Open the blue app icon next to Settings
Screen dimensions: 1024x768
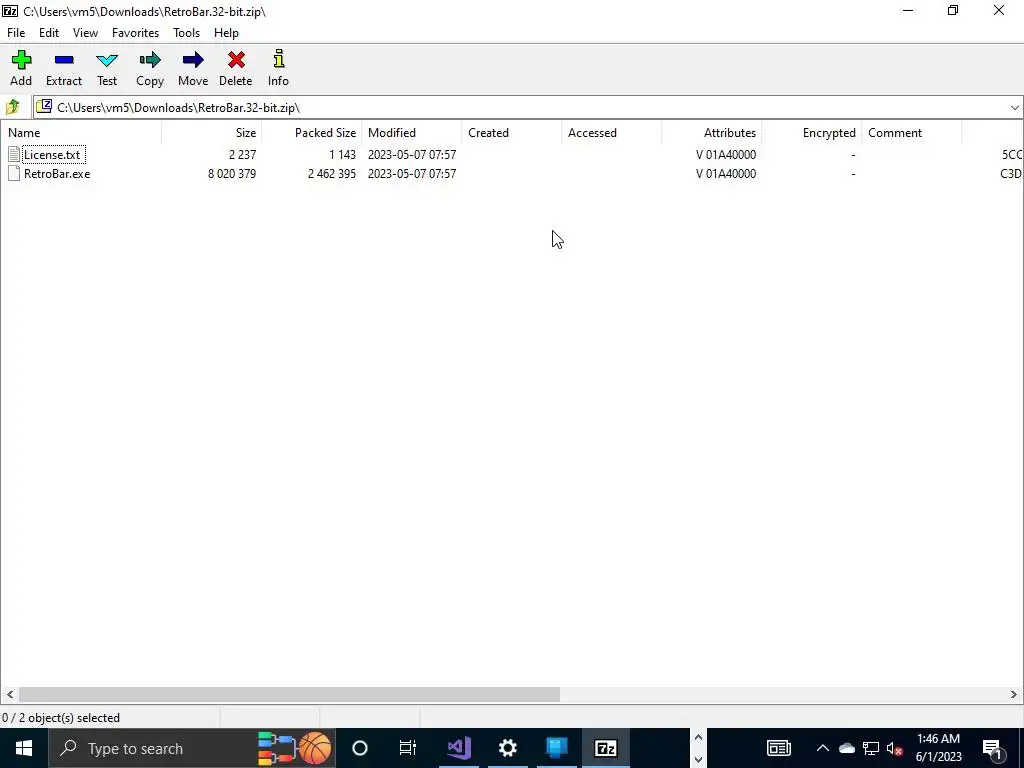556,748
